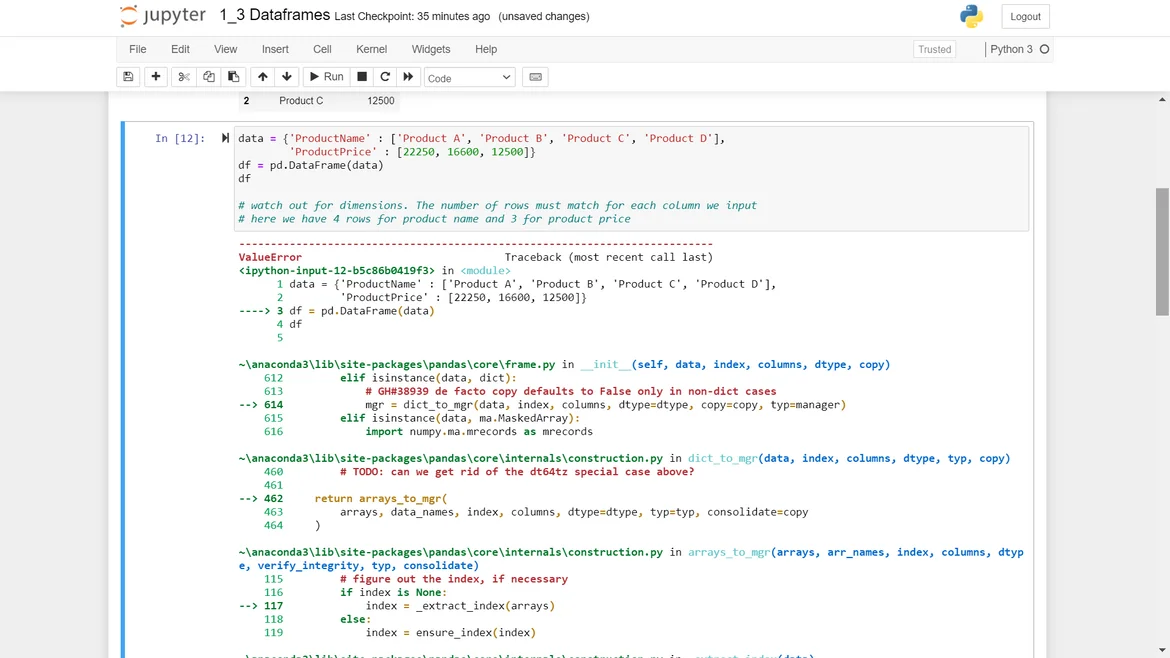
Task: Move selected cell up arrow
Action: 262,77
